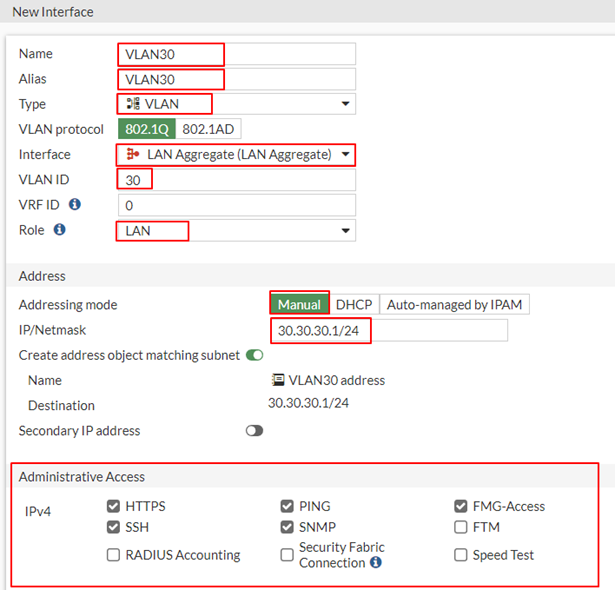Enable the Security Fabric Connection checkbox
Viewport: 615px width, 590px height.
click(x=287, y=555)
